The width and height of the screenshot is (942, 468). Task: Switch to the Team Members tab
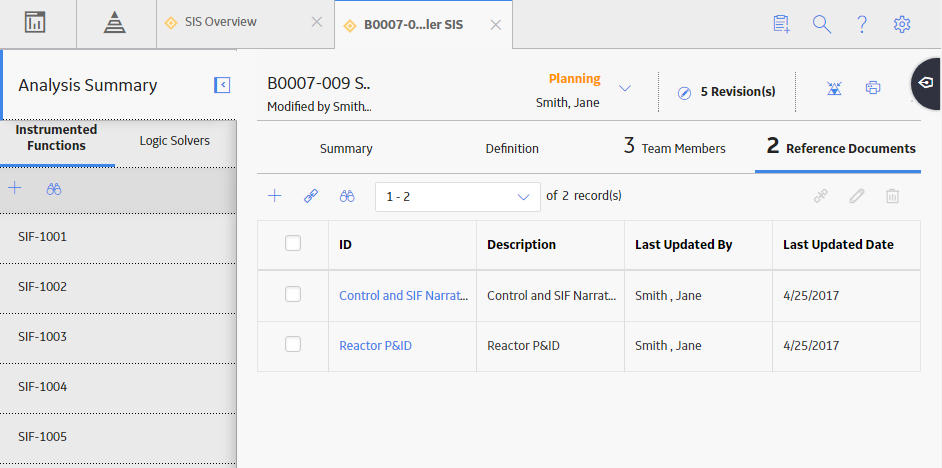[675, 147]
